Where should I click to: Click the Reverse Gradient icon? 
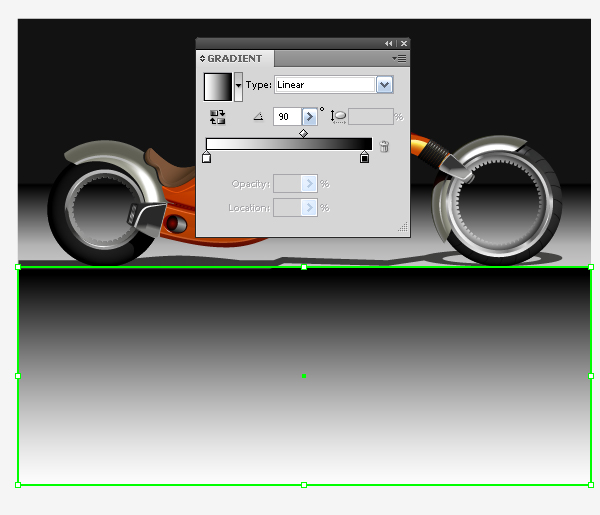217,117
